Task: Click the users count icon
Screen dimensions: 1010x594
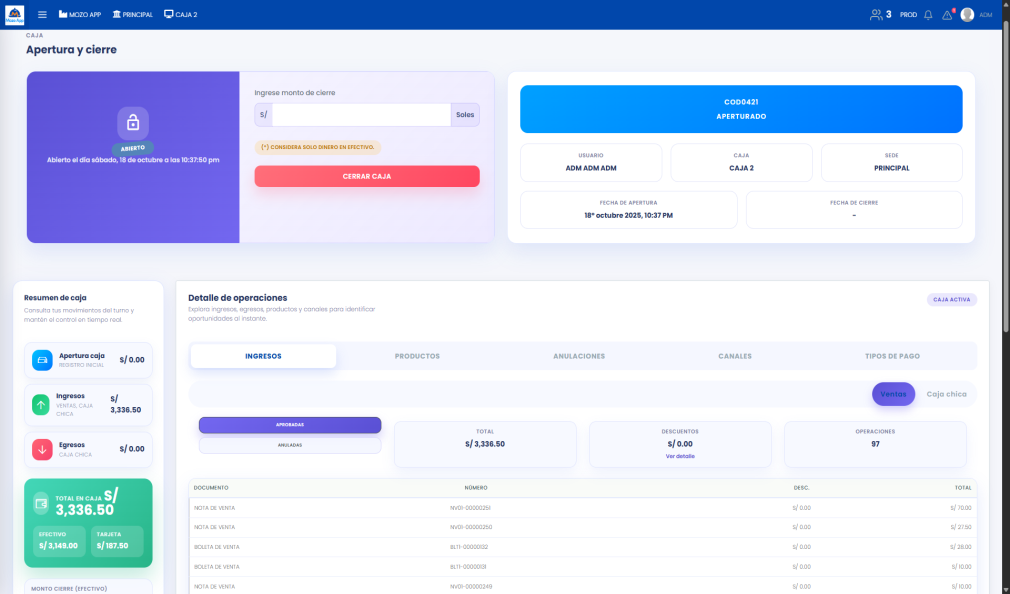Action: point(877,15)
